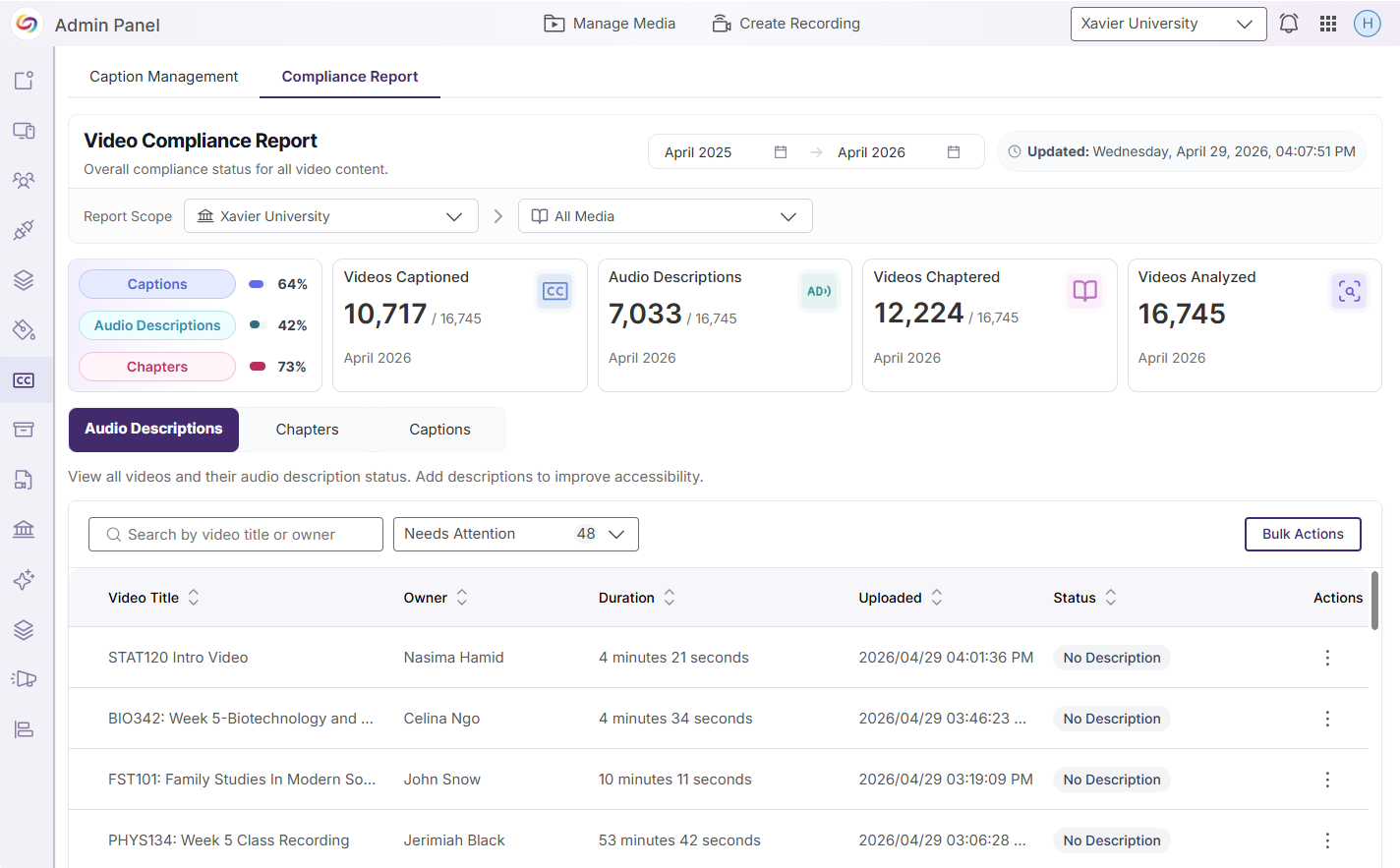Click Manage Media in the top bar
1400x868 pixels.
tap(610, 24)
